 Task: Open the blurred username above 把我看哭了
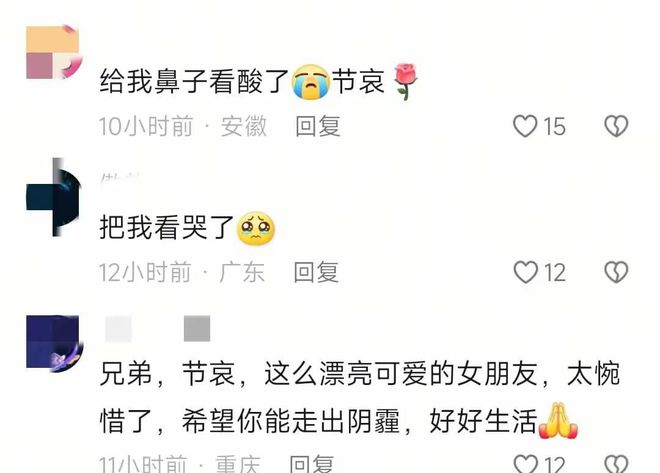pyautogui.click(x=120, y=177)
